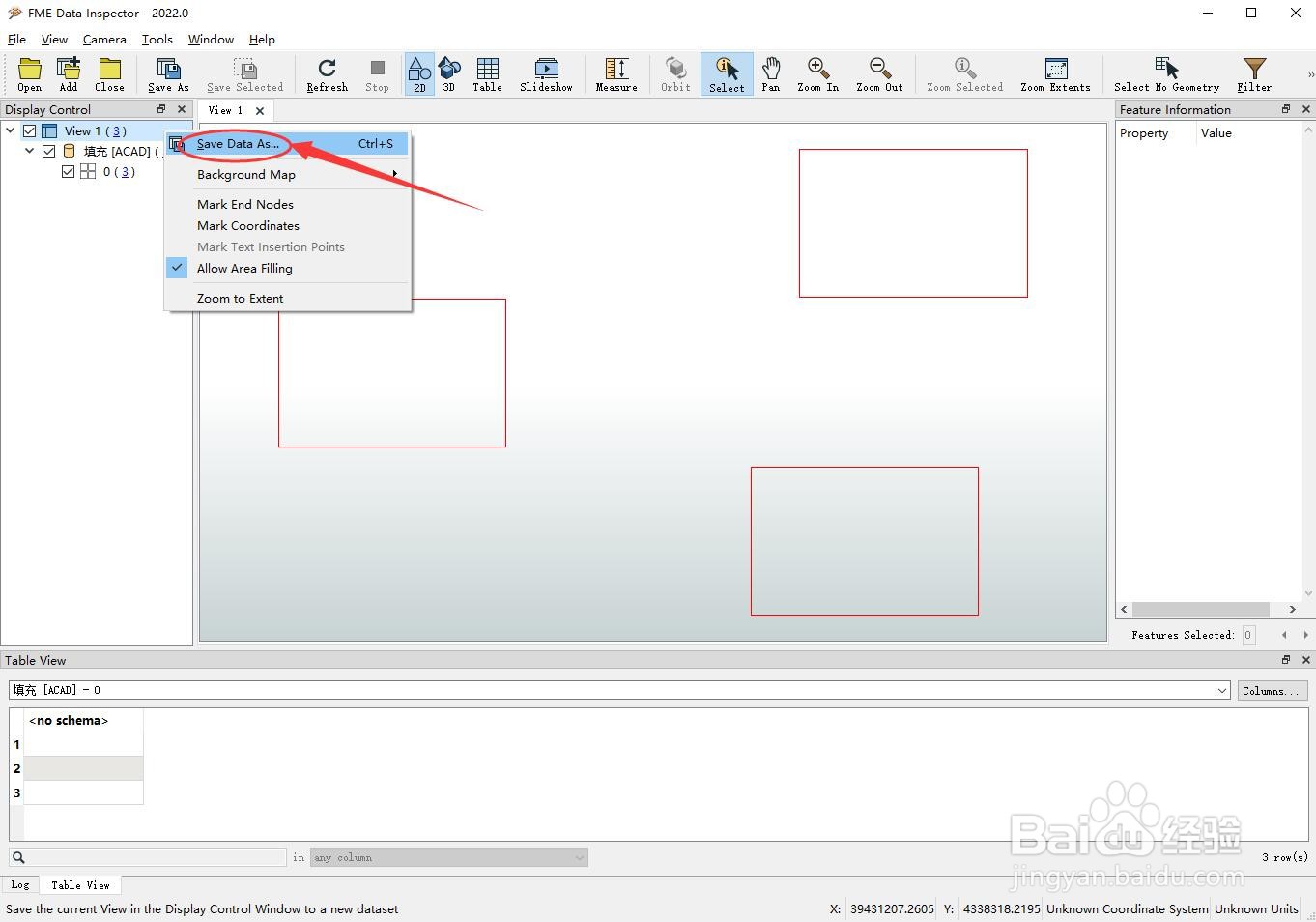Click the table search input field
The image size is (1316, 922).
pyautogui.click(x=148, y=856)
